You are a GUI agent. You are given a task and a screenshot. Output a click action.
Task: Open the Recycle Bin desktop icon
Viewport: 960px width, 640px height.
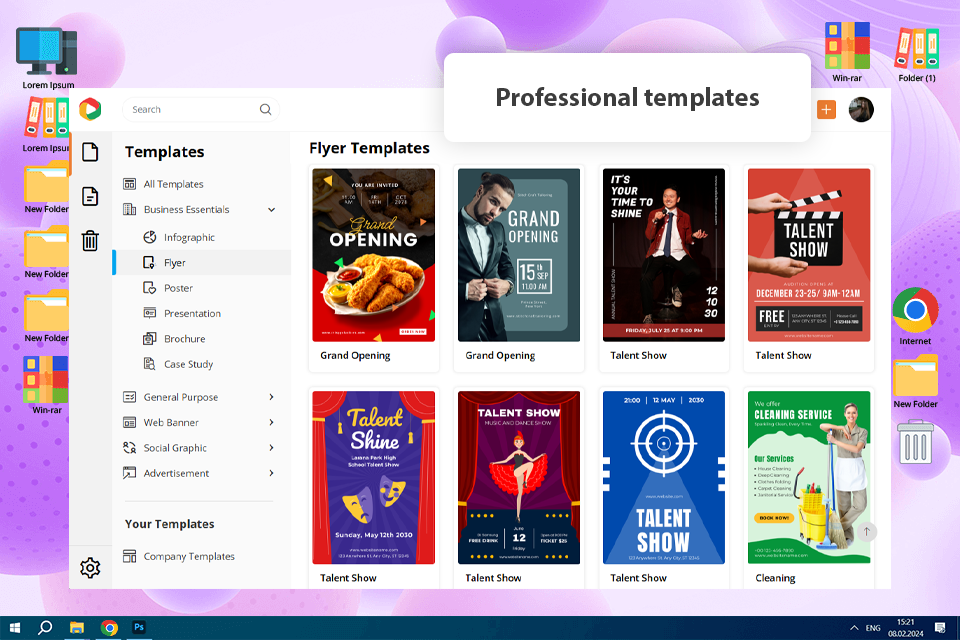[x=915, y=442]
